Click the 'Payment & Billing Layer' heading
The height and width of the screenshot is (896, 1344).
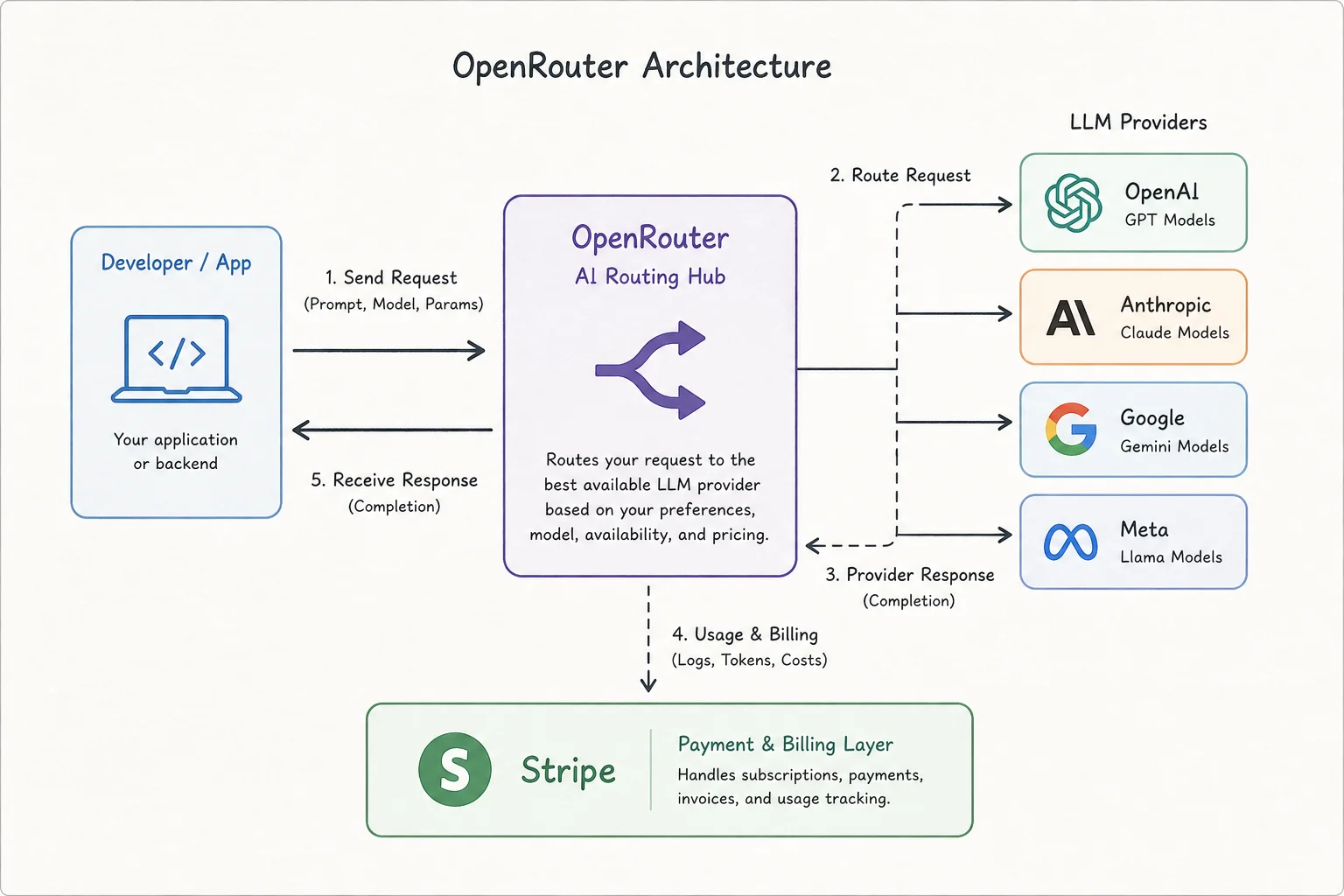coord(786,745)
